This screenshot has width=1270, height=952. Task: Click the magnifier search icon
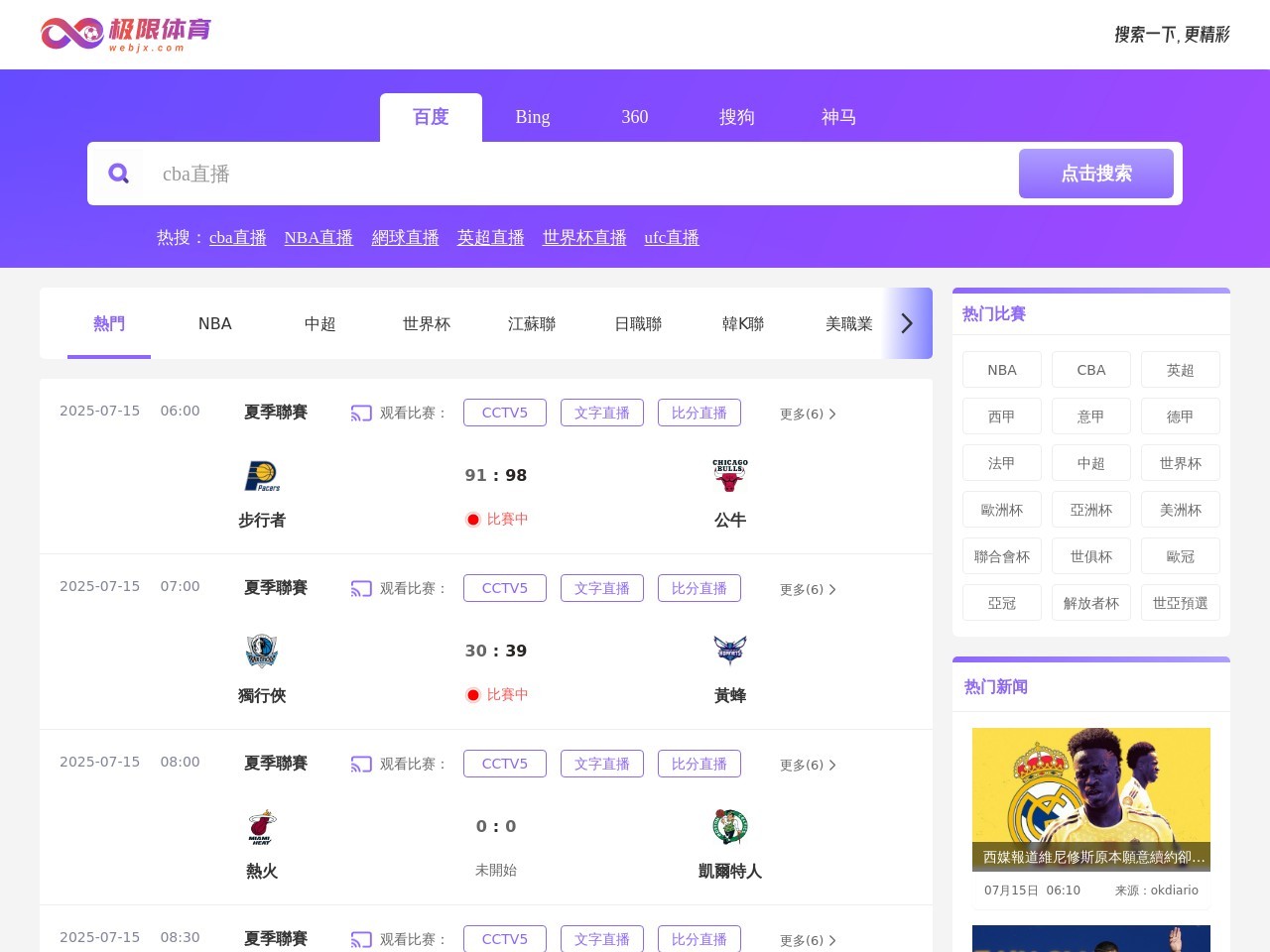(x=119, y=174)
